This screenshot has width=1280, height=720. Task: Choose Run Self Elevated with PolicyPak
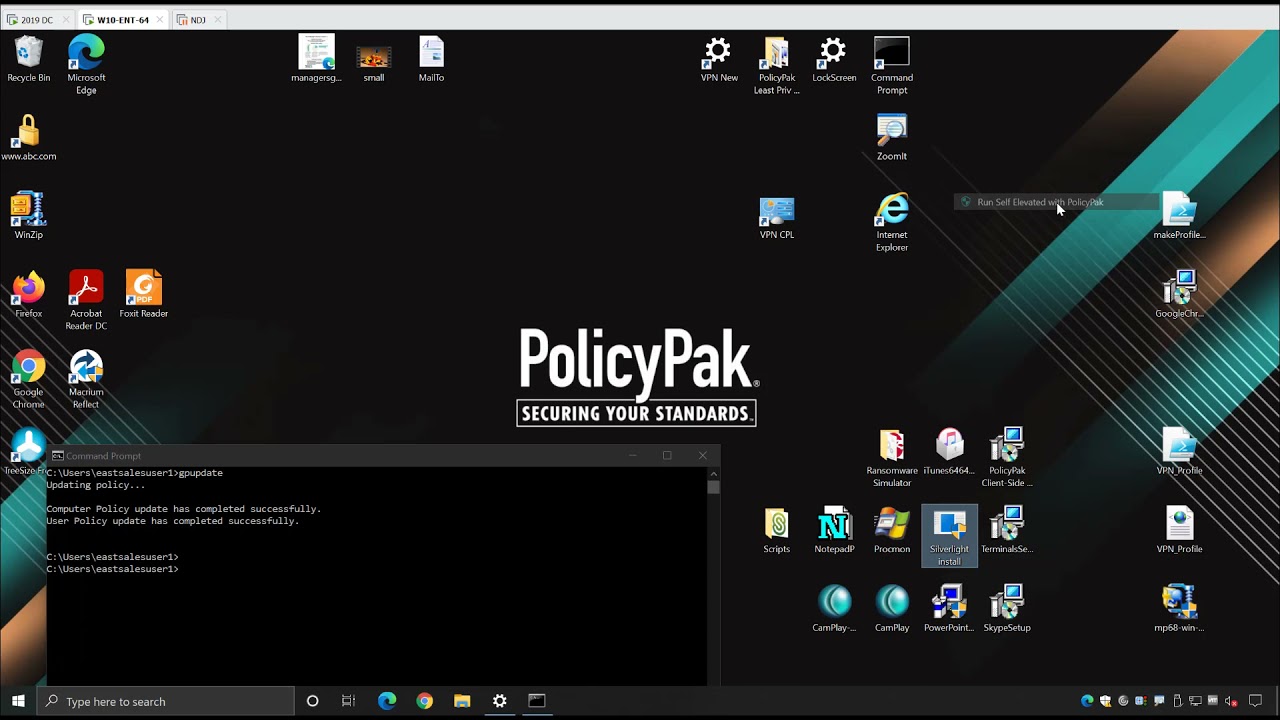(1056, 202)
